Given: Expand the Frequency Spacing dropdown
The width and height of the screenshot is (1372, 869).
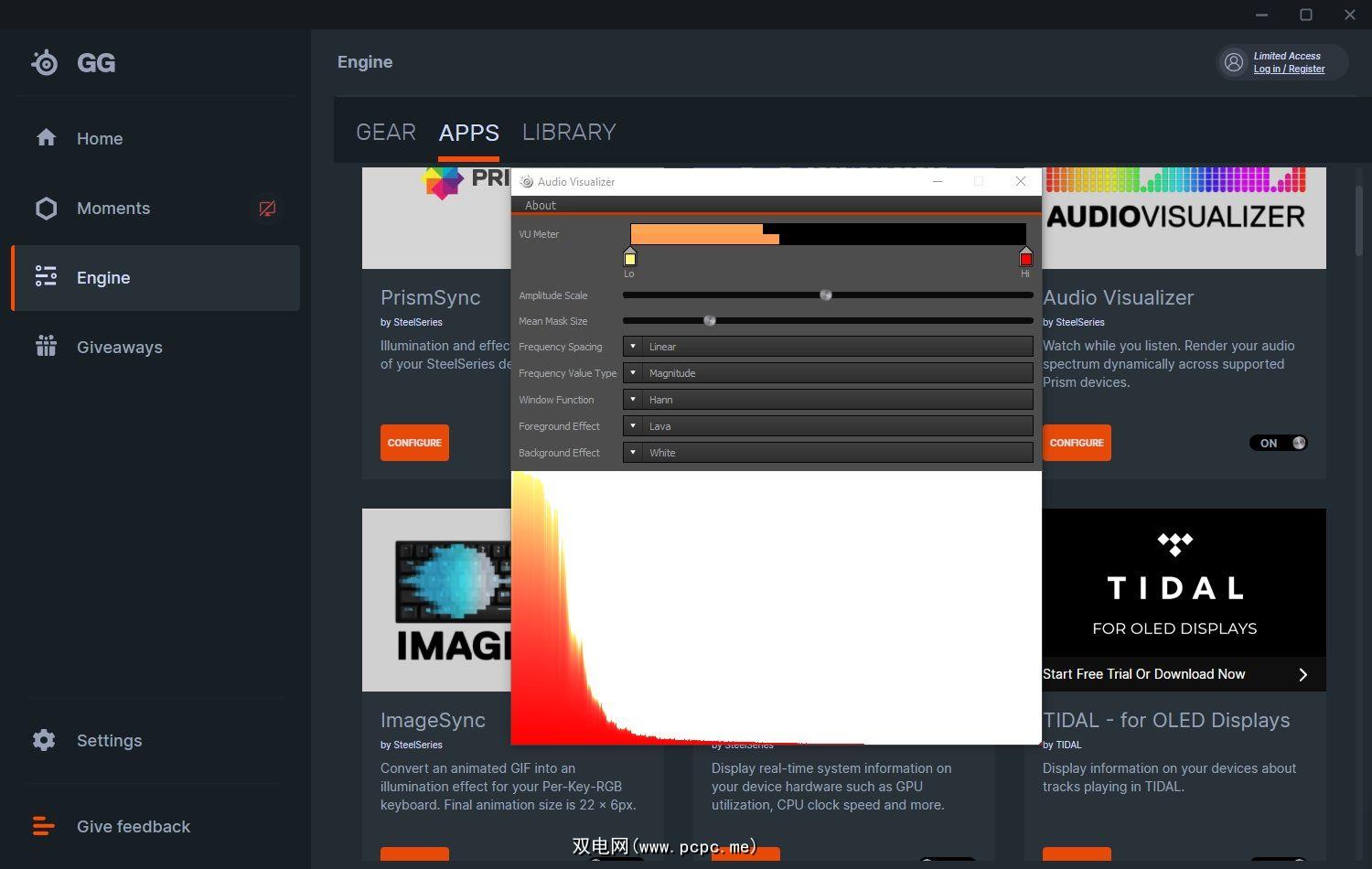Looking at the screenshot, I should pos(633,347).
